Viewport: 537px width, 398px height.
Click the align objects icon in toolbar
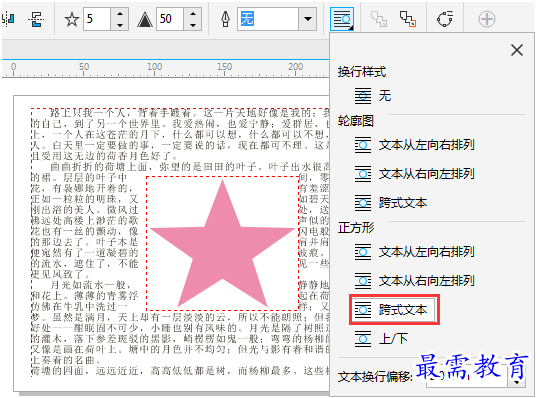tap(8, 19)
